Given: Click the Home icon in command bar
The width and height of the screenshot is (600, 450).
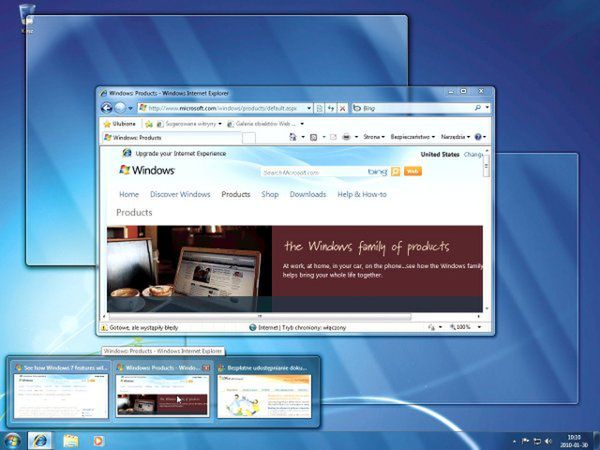Looking at the screenshot, I should 293,137.
